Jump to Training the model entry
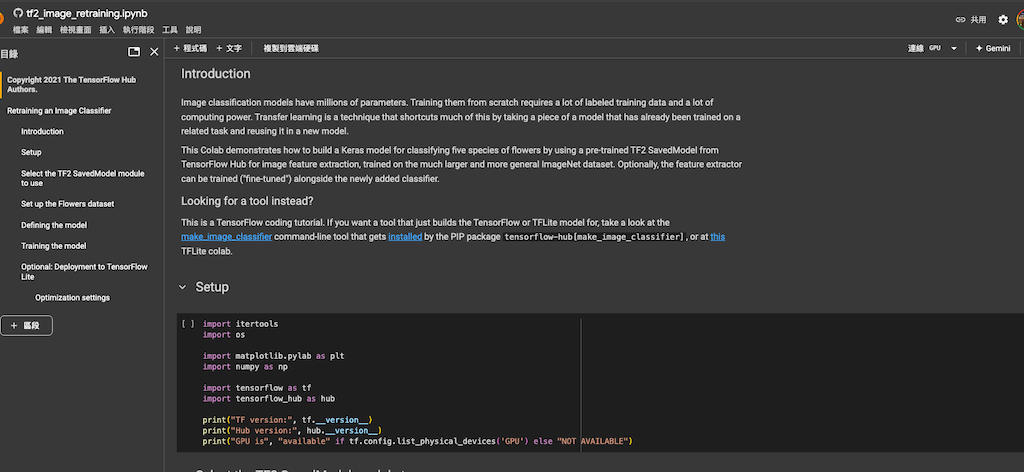This screenshot has height=472, width=1024. 54,246
